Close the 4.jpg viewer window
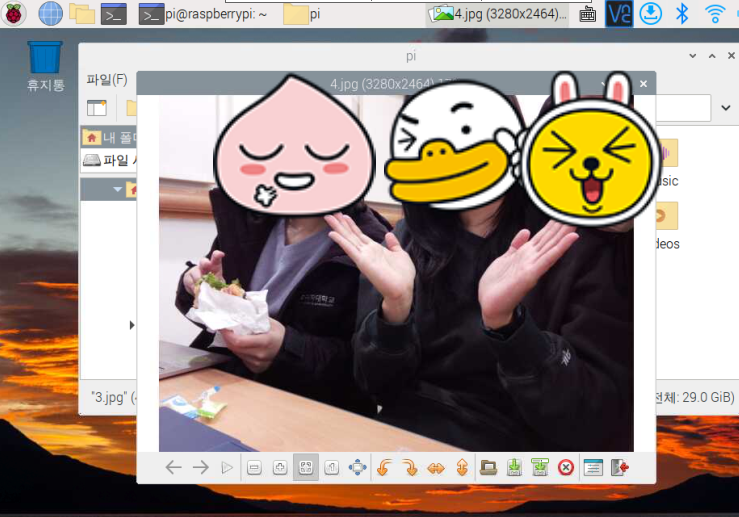Image resolution: width=739 pixels, height=517 pixels. point(643,84)
